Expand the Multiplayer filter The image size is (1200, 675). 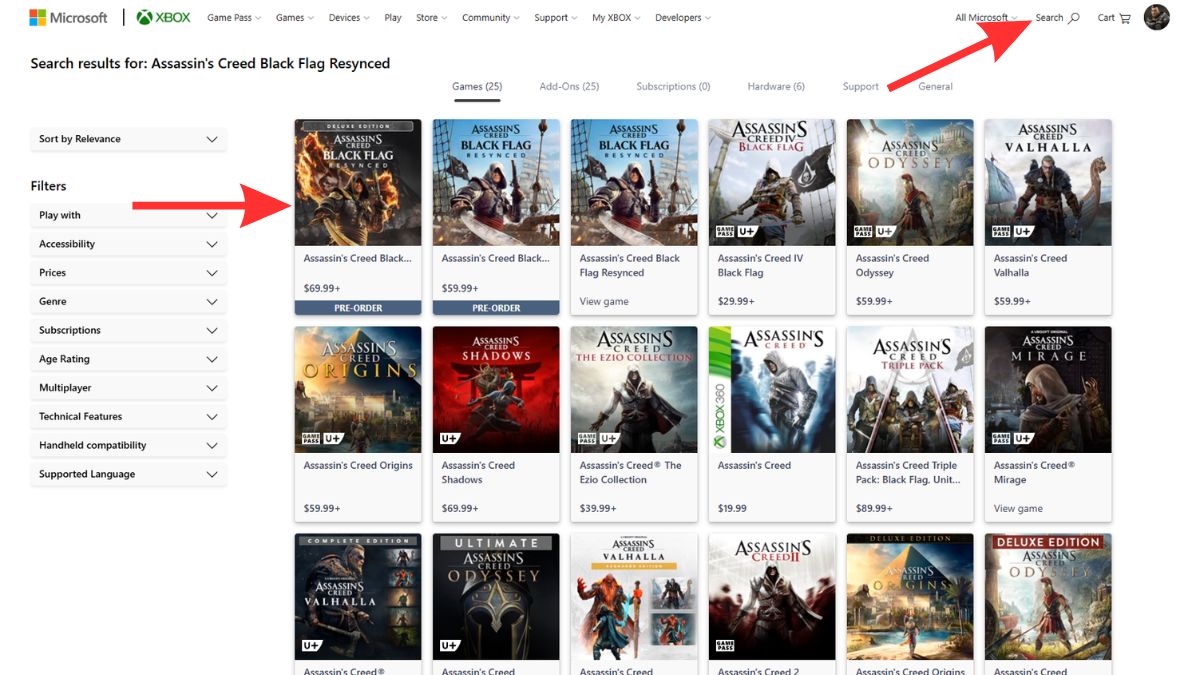point(128,388)
